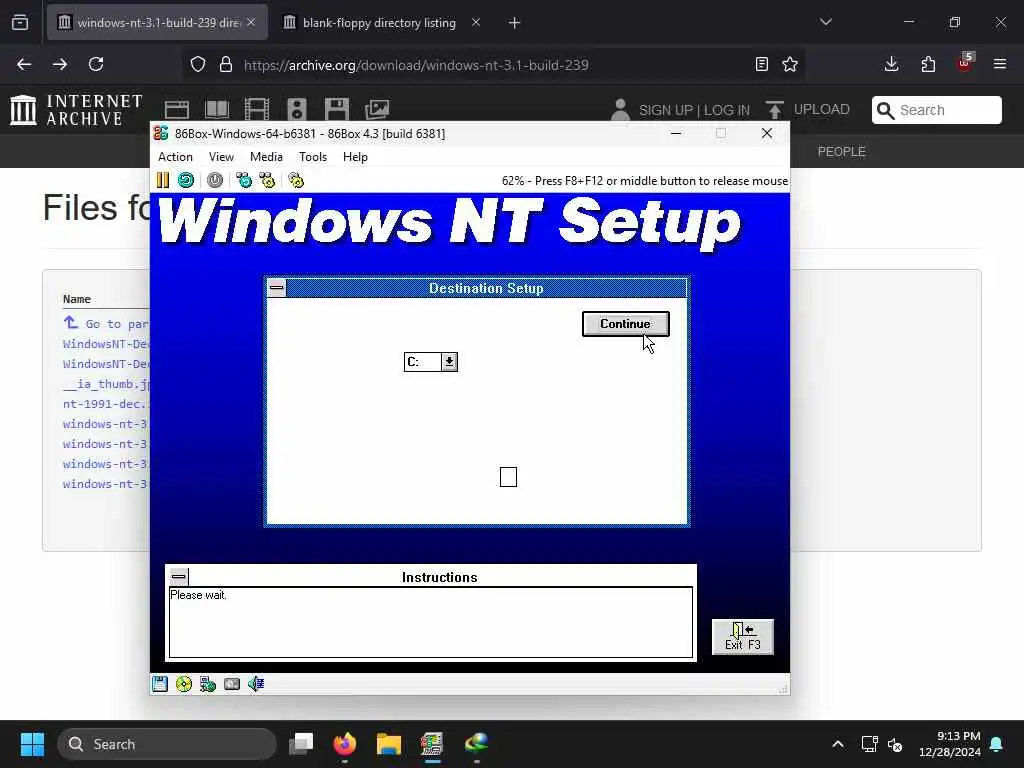Open the Windows Start menu
The width and height of the screenshot is (1024, 768).
pyautogui.click(x=32, y=744)
